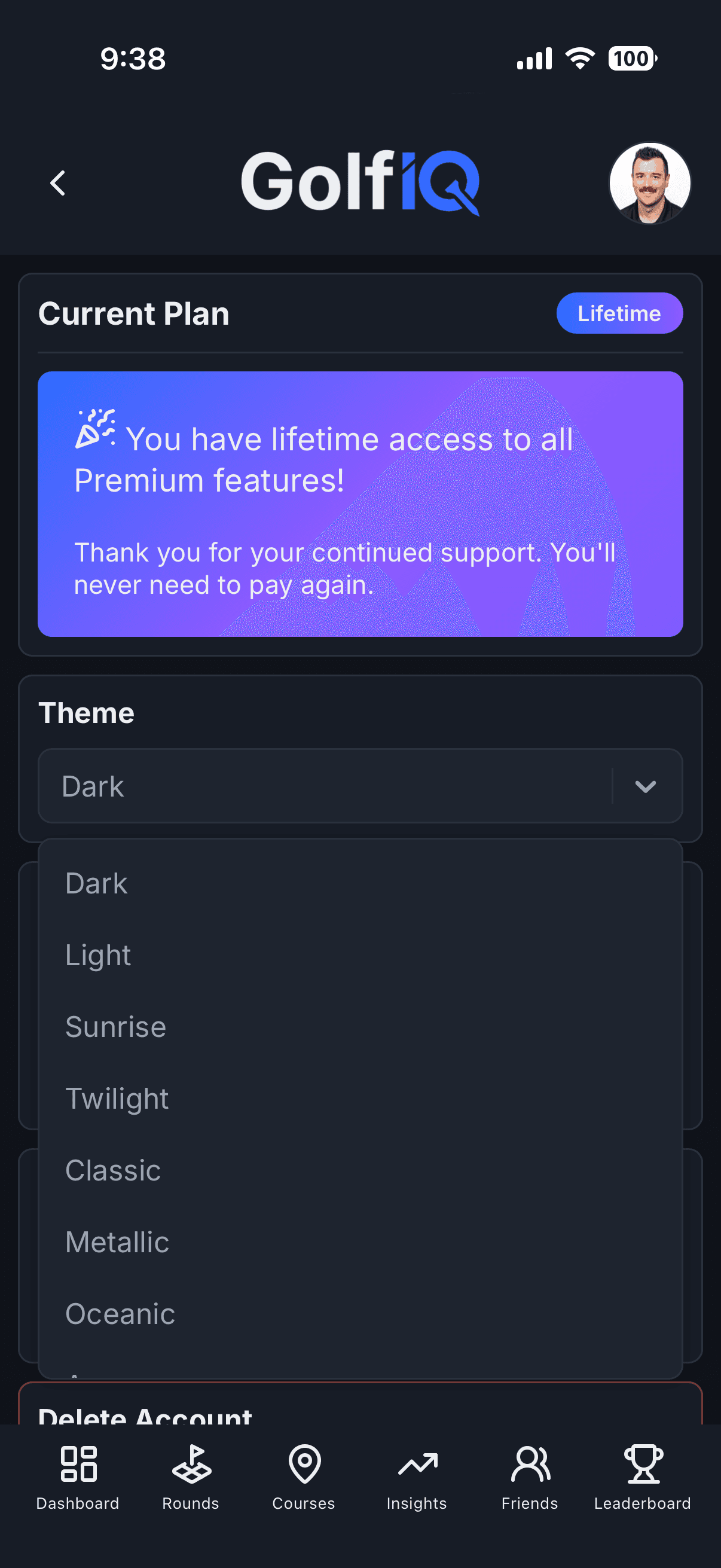721x1568 pixels.
Task: Click the lifetime access celebration banner
Action: (x=360, y=504)
